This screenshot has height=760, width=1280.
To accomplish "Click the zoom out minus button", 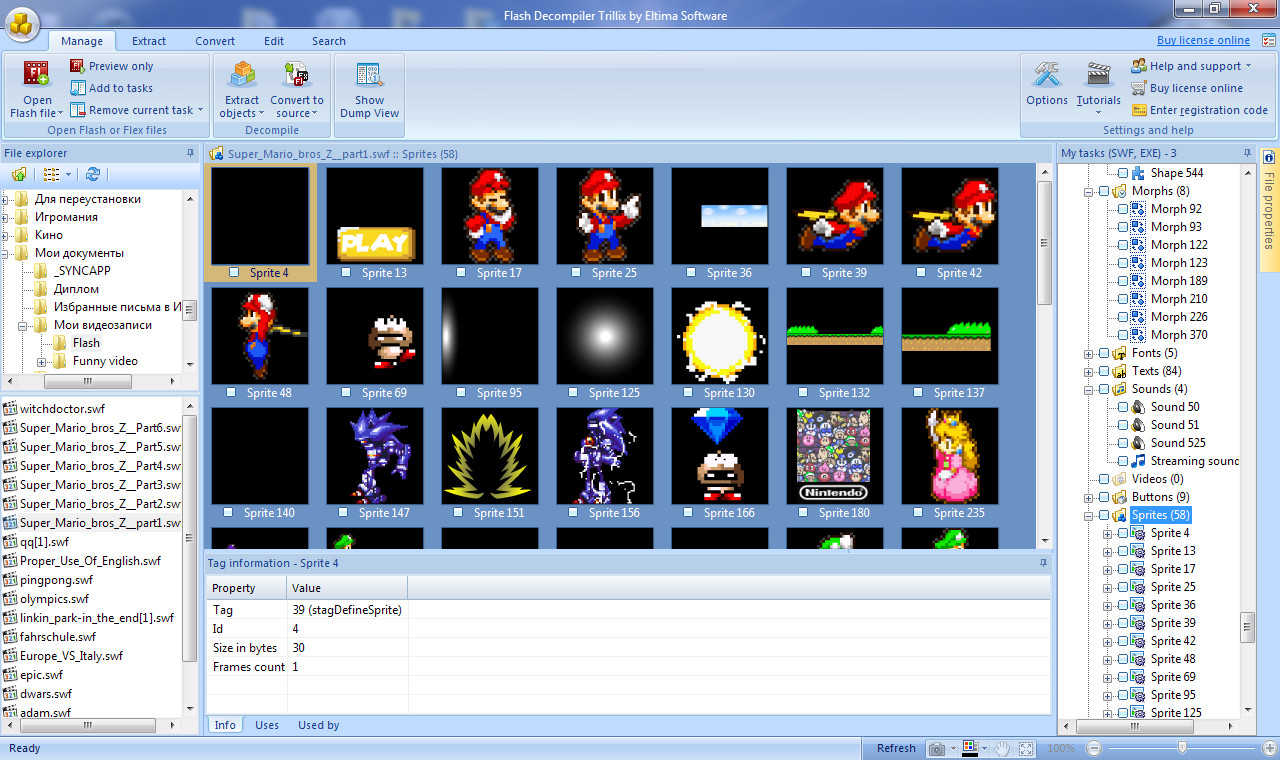I will [1093, 748].
